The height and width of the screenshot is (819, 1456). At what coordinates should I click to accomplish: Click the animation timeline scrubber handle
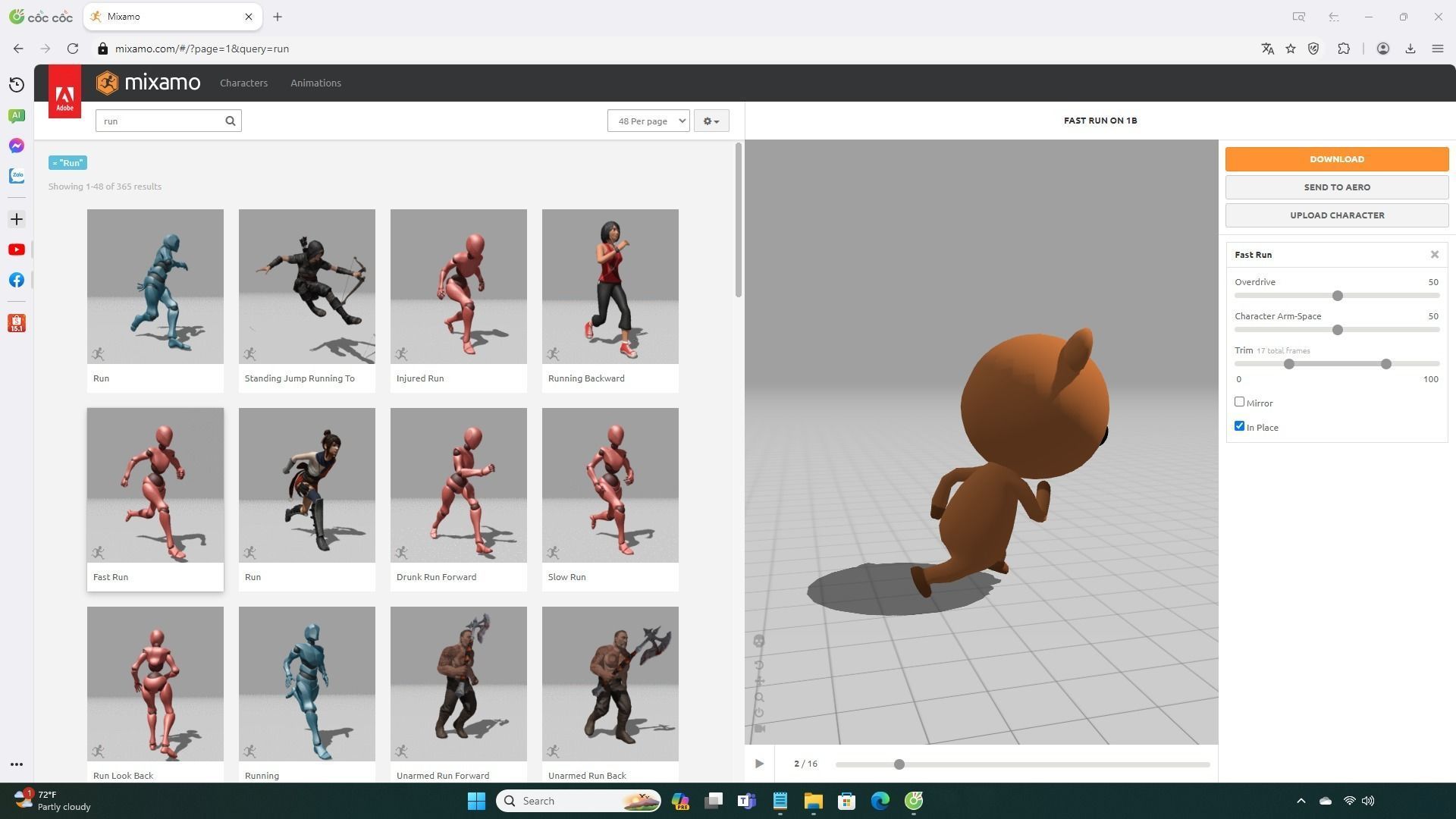(899, 764)
